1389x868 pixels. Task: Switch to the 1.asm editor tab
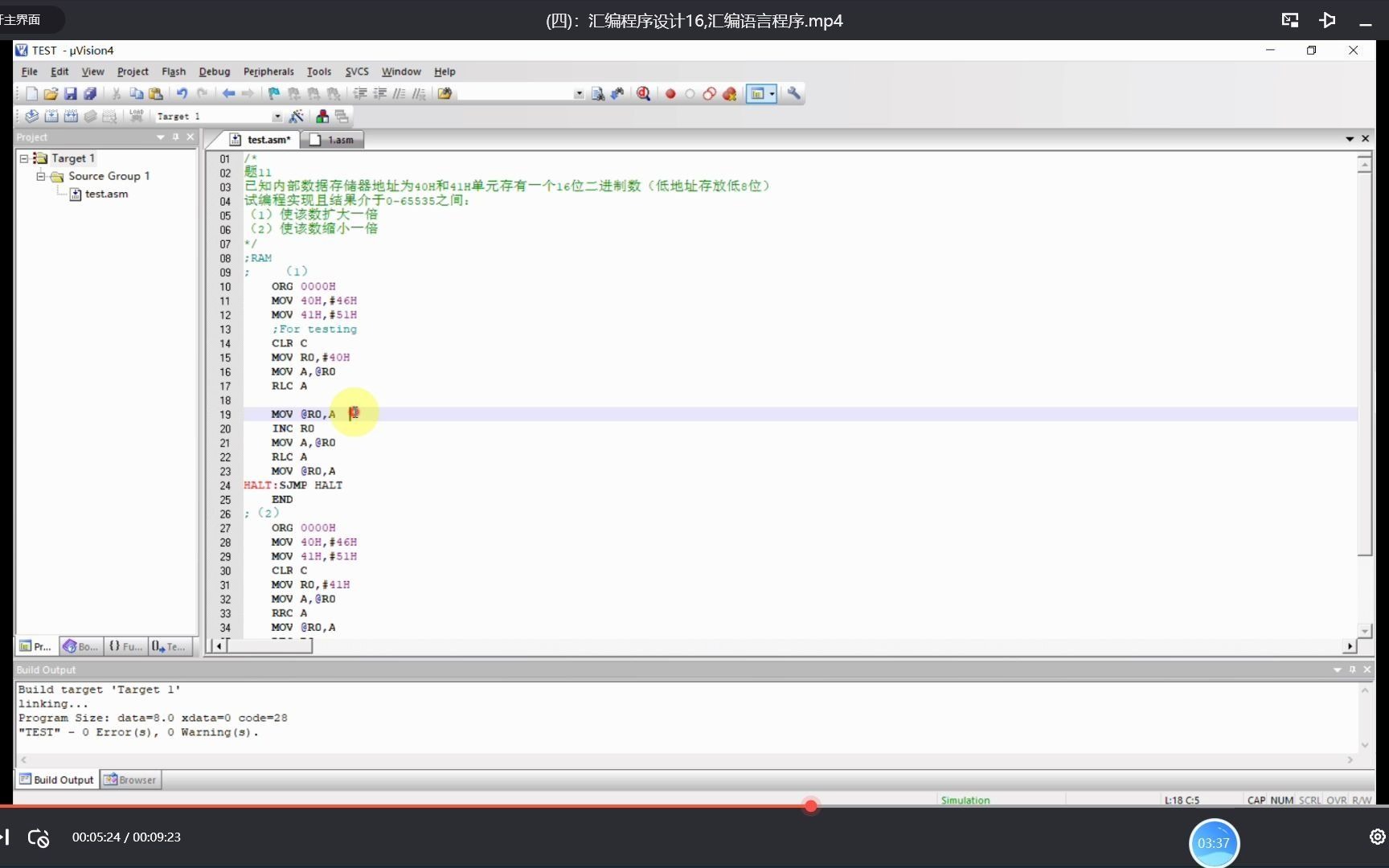tap(333, 140)
